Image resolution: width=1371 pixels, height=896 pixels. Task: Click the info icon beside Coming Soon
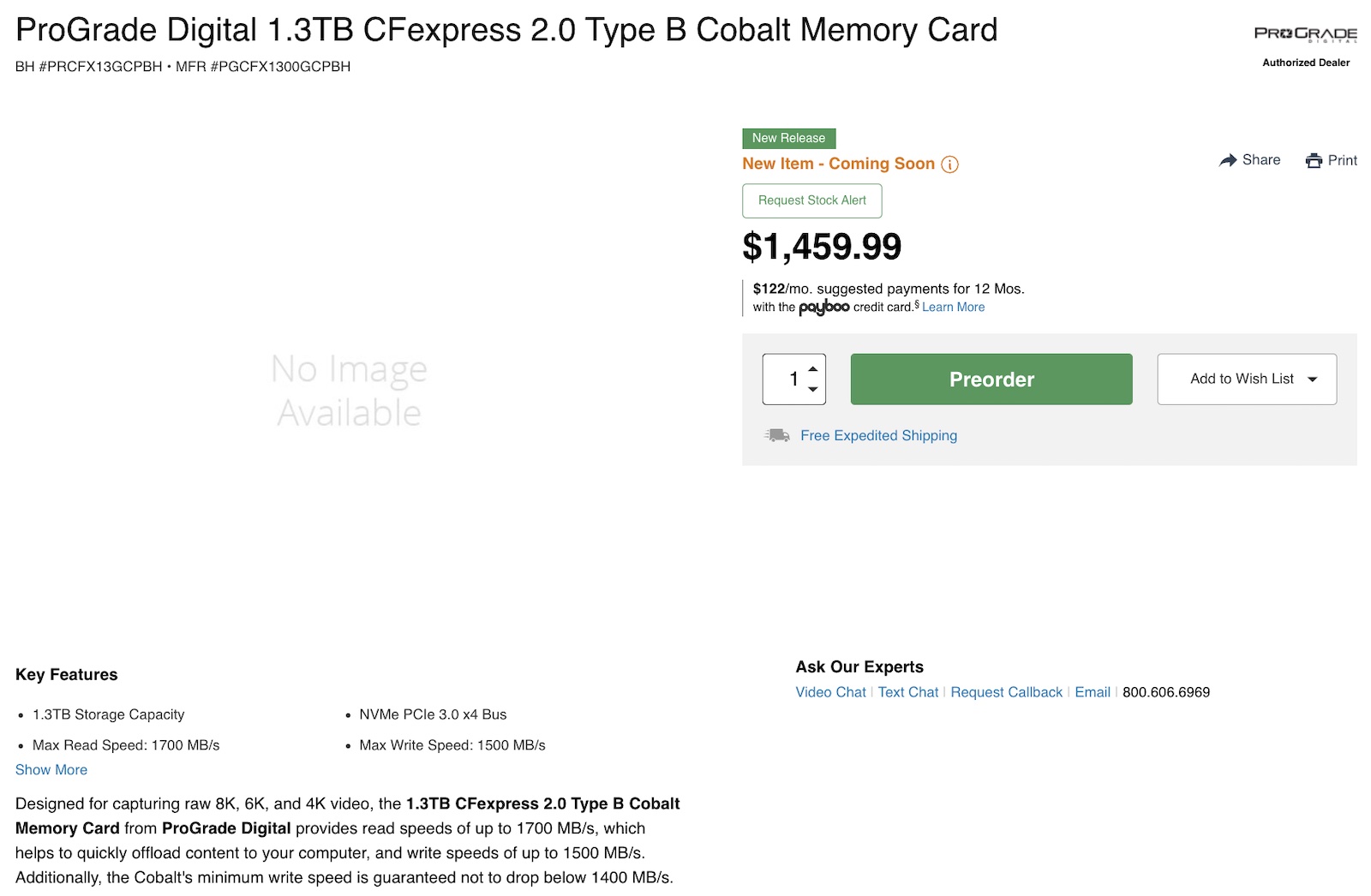pos(949,165)
